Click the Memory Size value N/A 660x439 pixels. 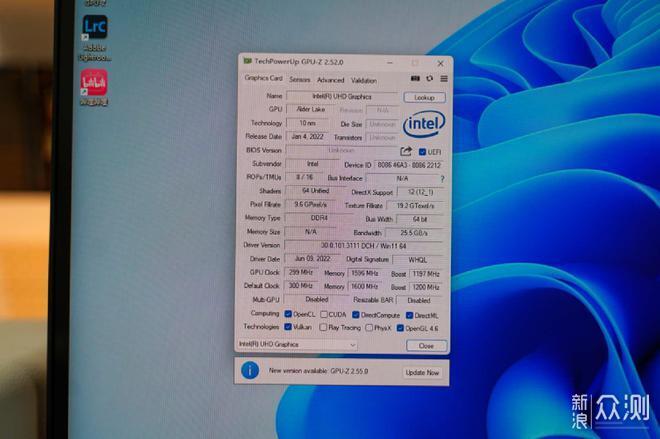tap(311, 231)
